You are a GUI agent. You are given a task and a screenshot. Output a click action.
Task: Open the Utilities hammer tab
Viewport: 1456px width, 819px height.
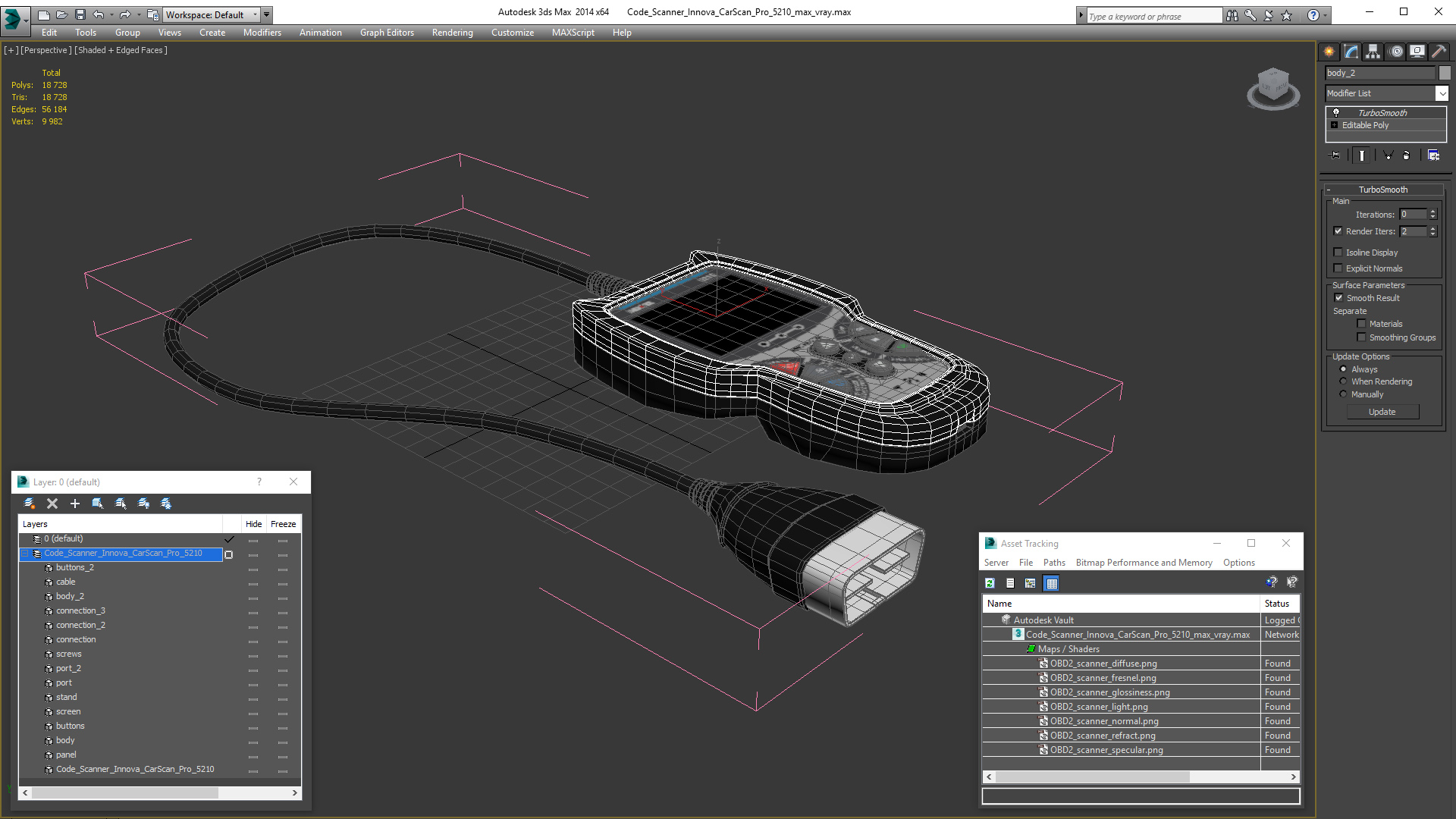click(x=1439, y=52)
